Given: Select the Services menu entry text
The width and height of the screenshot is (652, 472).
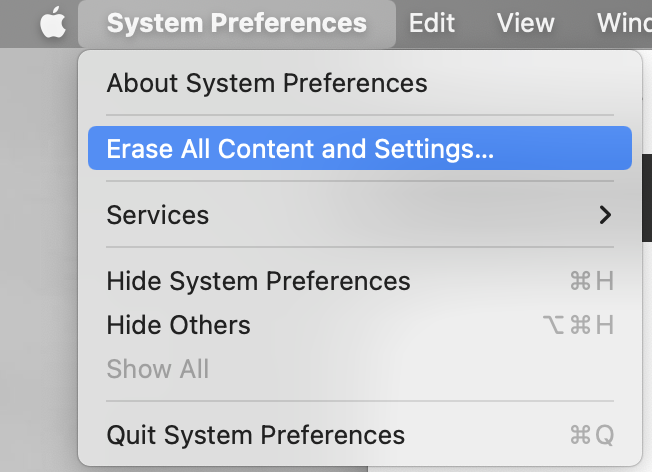Looking at the screenshot, I should click(158, 215).
